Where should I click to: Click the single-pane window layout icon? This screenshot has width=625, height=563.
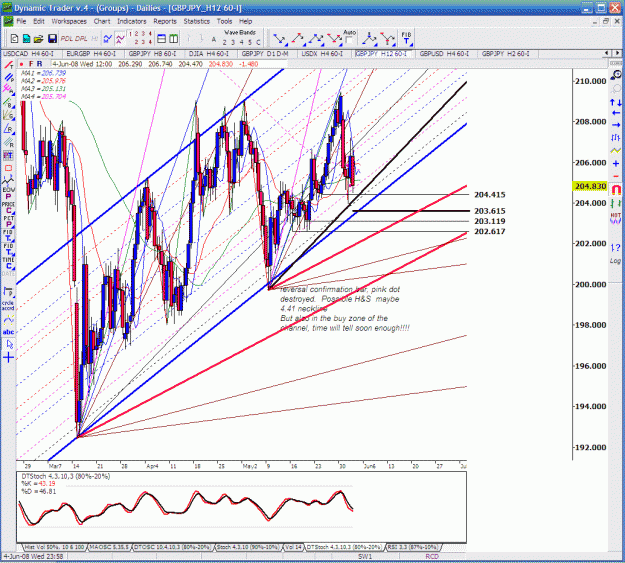coord(161,39)
